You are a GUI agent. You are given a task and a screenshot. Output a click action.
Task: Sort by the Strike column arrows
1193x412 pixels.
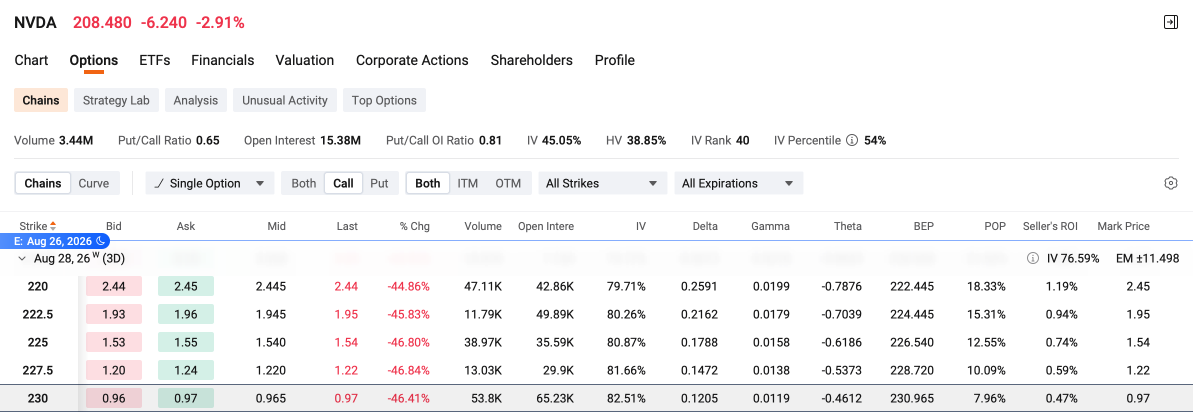click(52, 227)
